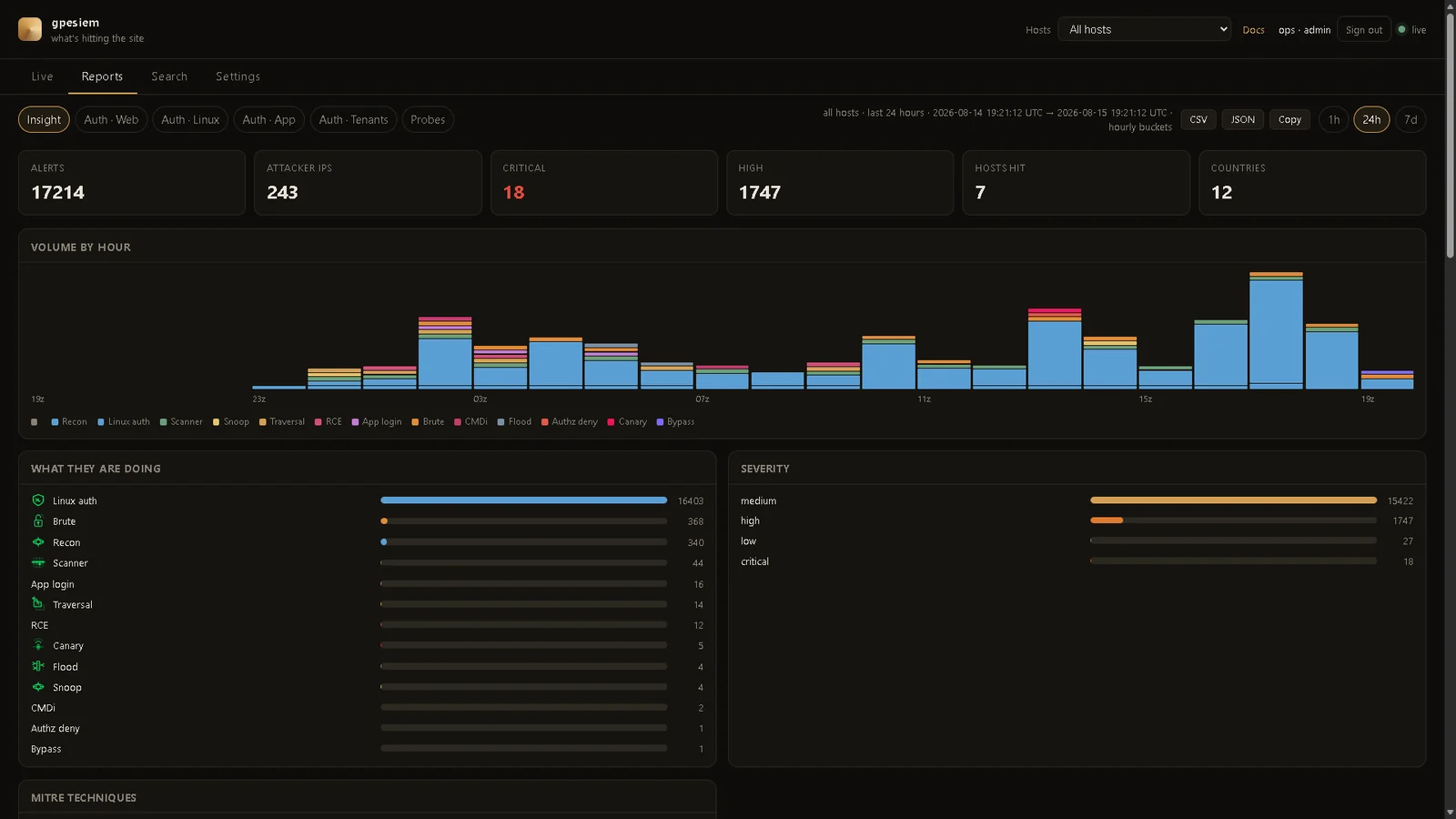Click the Copy button
The height and width of the screenshot is (819, 1456).
point(1289,119)
